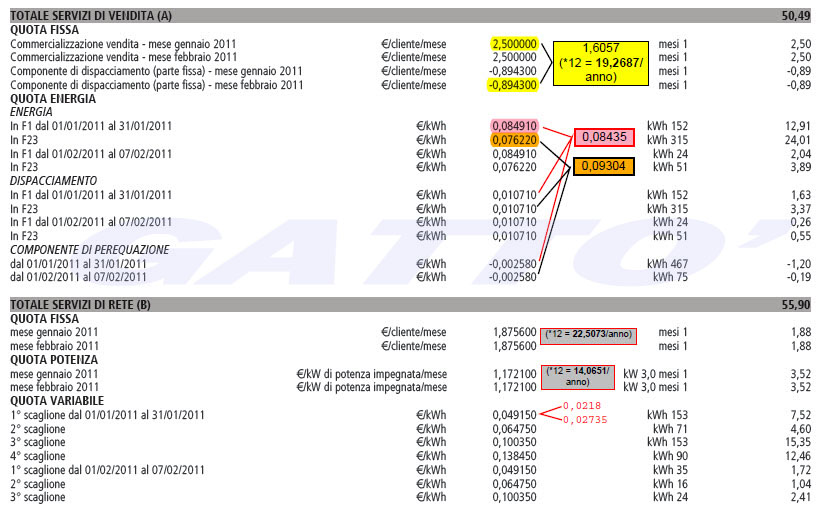822x510 pixels.
Task: Click the dispacciamento amount "3,37"
Action: [x=801, y=209]
